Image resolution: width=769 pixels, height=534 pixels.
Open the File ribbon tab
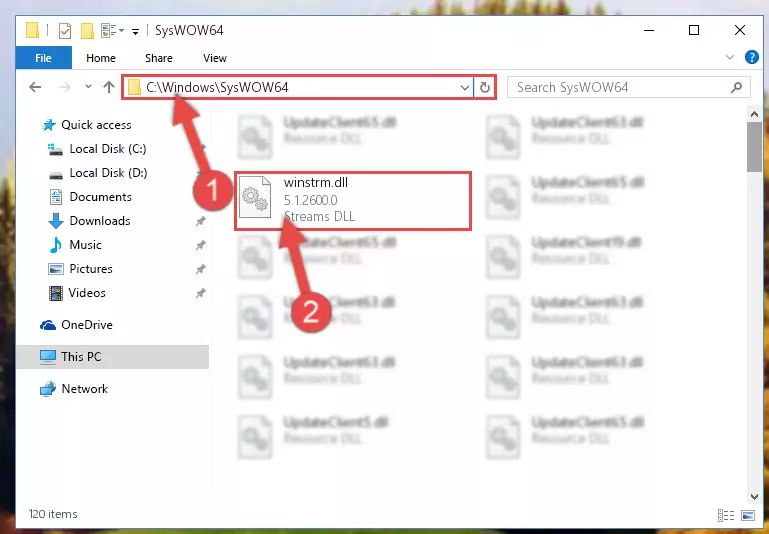44,58
